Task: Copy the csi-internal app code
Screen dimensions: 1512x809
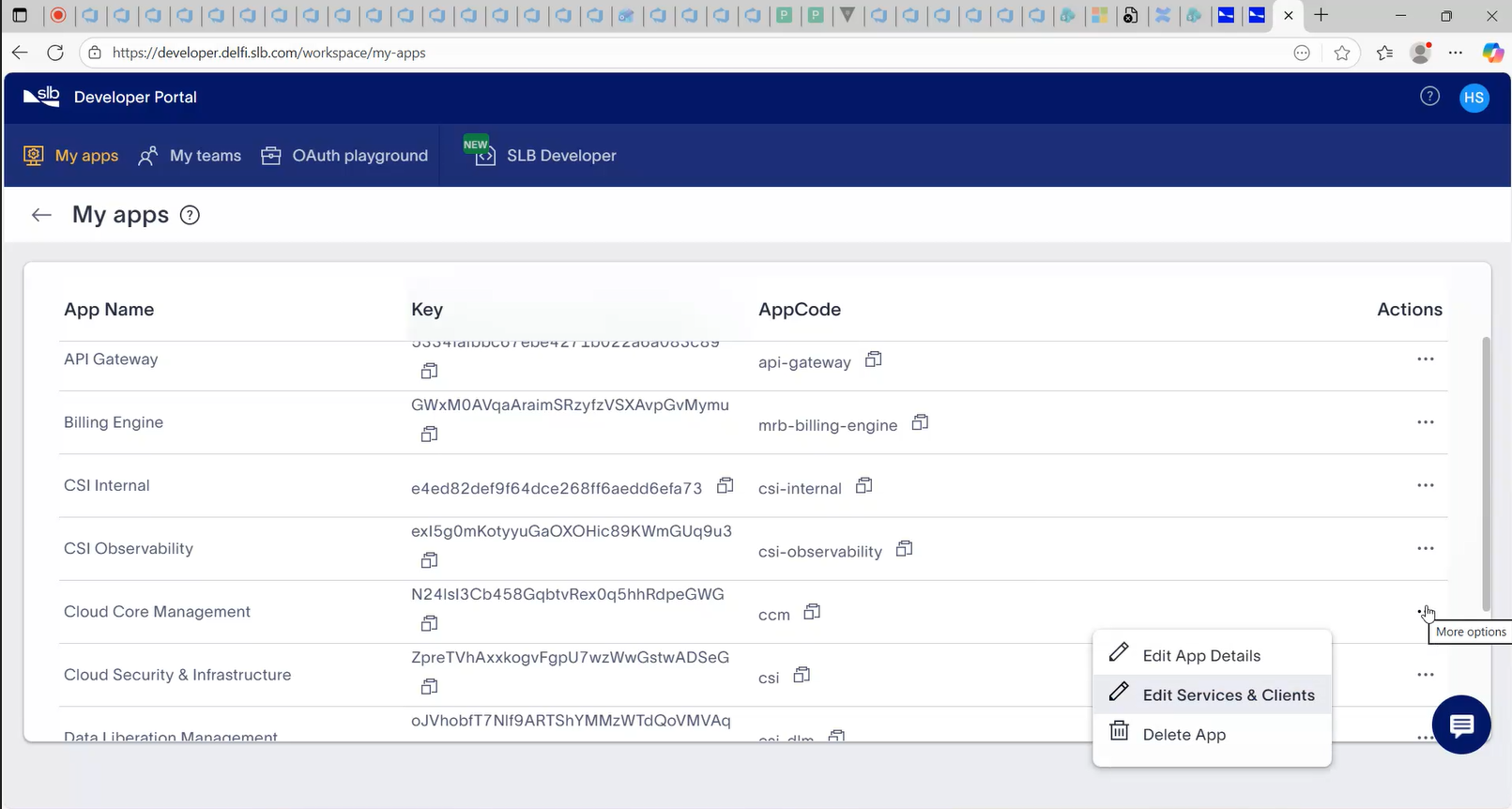Action: click(x=864, y=485)
